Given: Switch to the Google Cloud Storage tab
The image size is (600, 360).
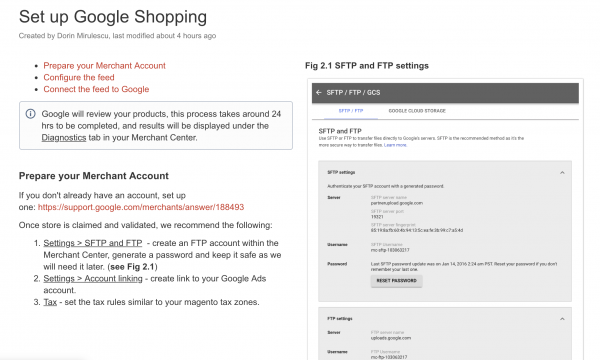Looking at the screenshot, I should coord(417,111).
